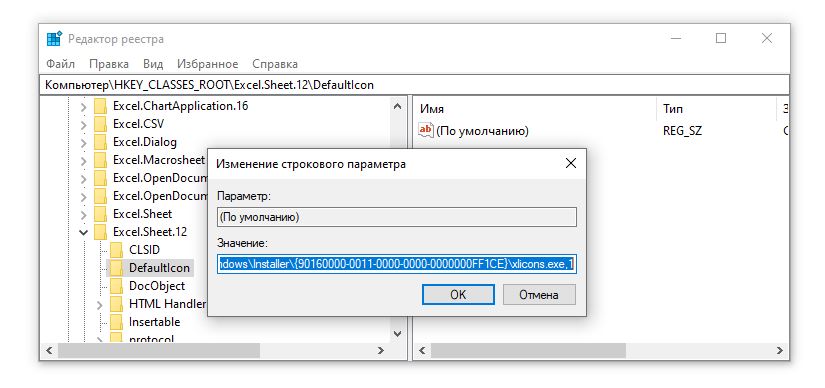The width and height of the screenshot is (825, 388).
Task: Open the Правка menu
Action: tap(109, 64)
